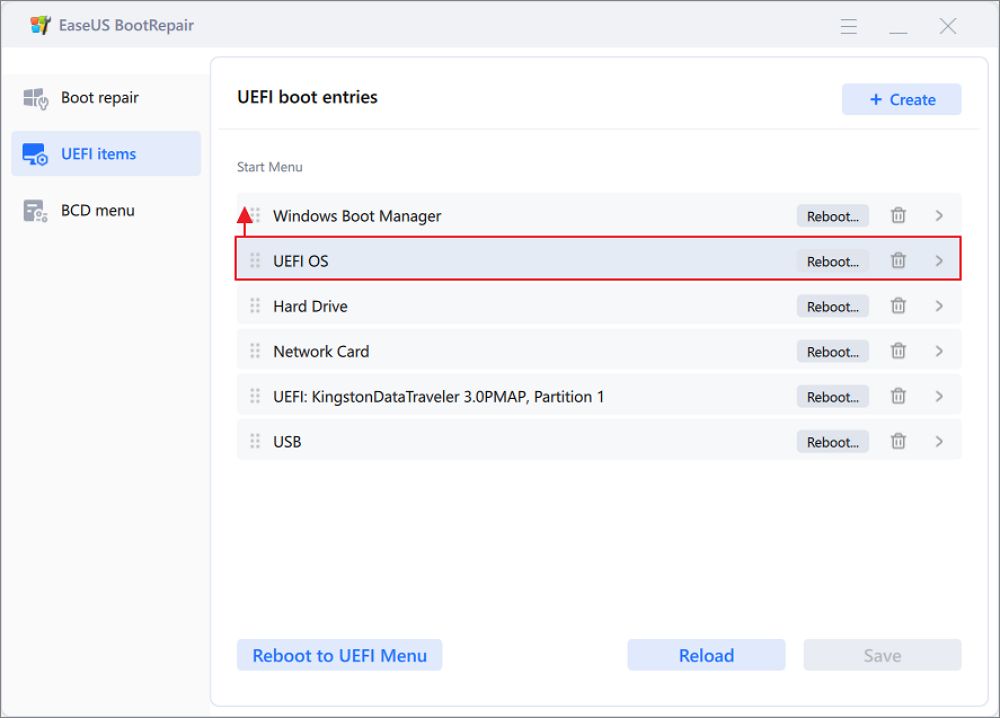
Task: Remove the Hard Drive boot entry
Action: coord(898,307)
